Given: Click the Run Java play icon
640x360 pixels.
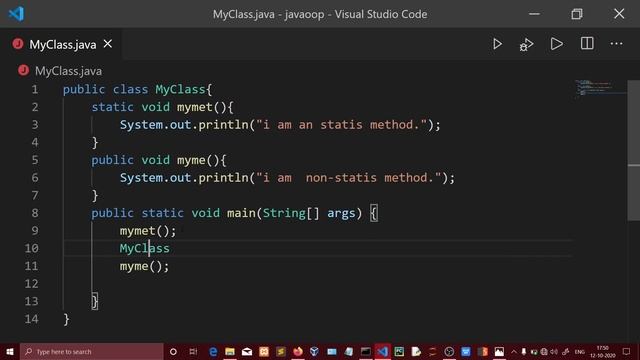Looking at the screenshot, I should [x=497, y=44].
